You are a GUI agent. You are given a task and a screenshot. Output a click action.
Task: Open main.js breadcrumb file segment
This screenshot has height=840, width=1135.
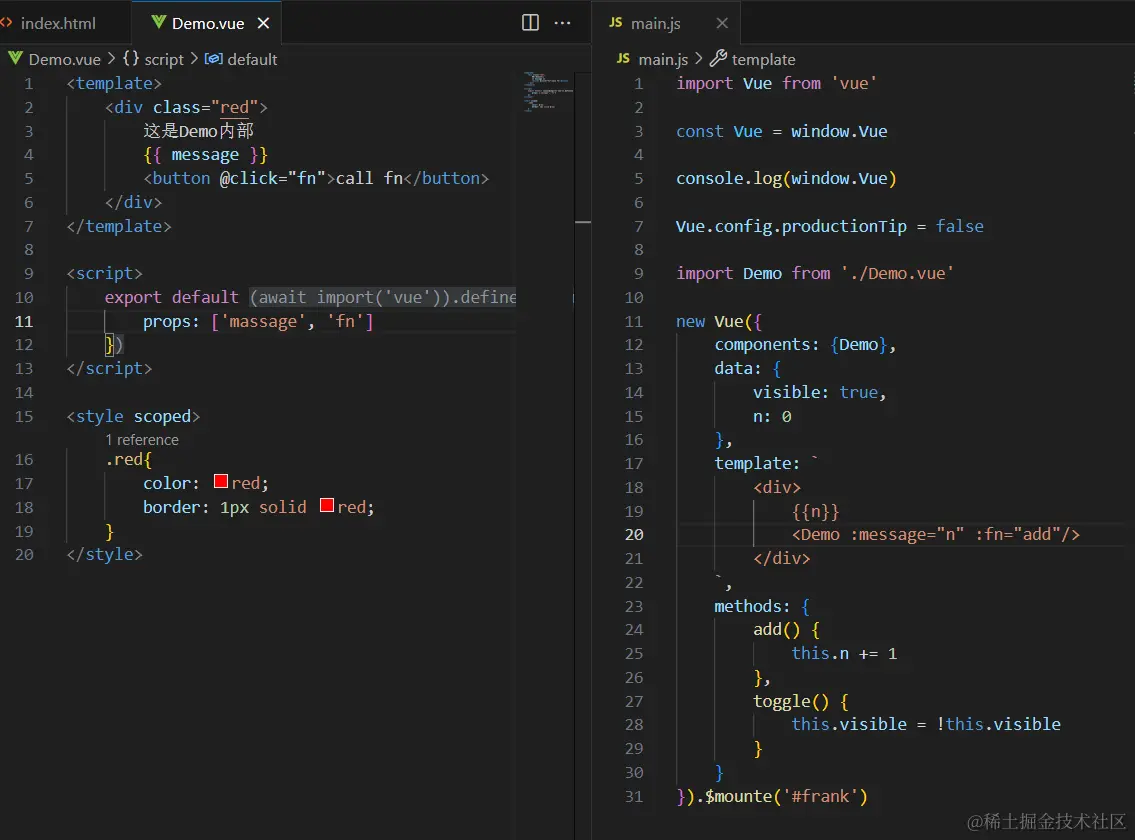(x=663, y=59)
